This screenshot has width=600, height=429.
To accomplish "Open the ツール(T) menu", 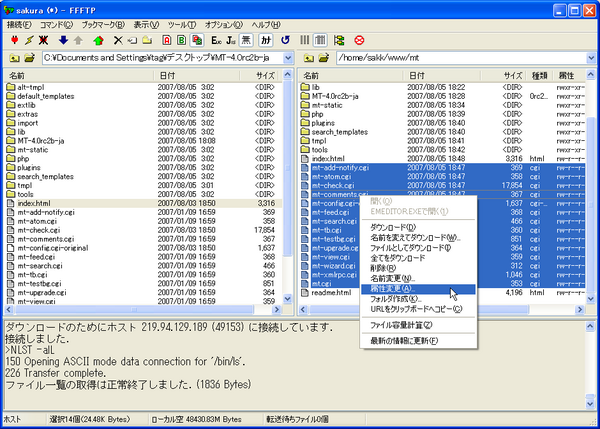I will click(x=182, y=25).
